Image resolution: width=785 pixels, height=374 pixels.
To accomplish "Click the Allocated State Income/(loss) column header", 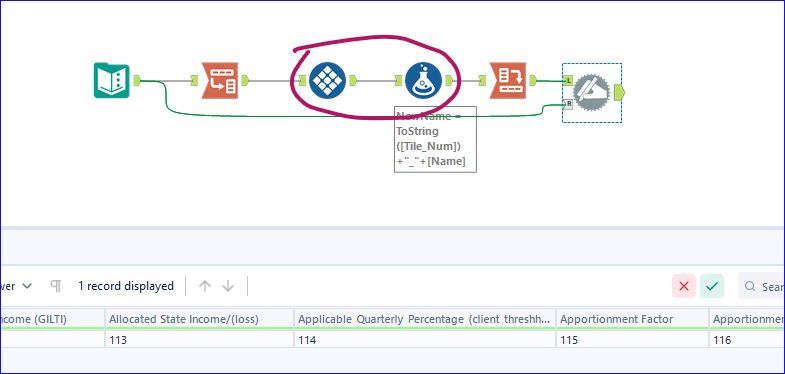I will (199, 319).
